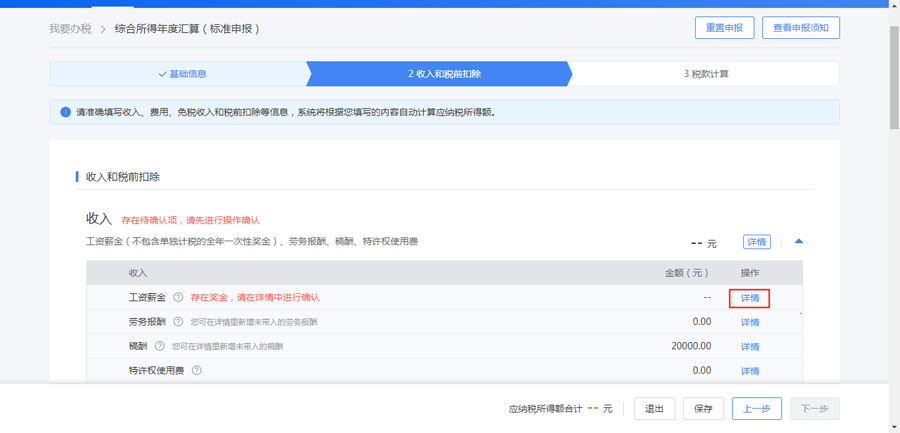Select step 3 税款计算
The height and width of the screenshot is (433, 900).
coord(706,74)
